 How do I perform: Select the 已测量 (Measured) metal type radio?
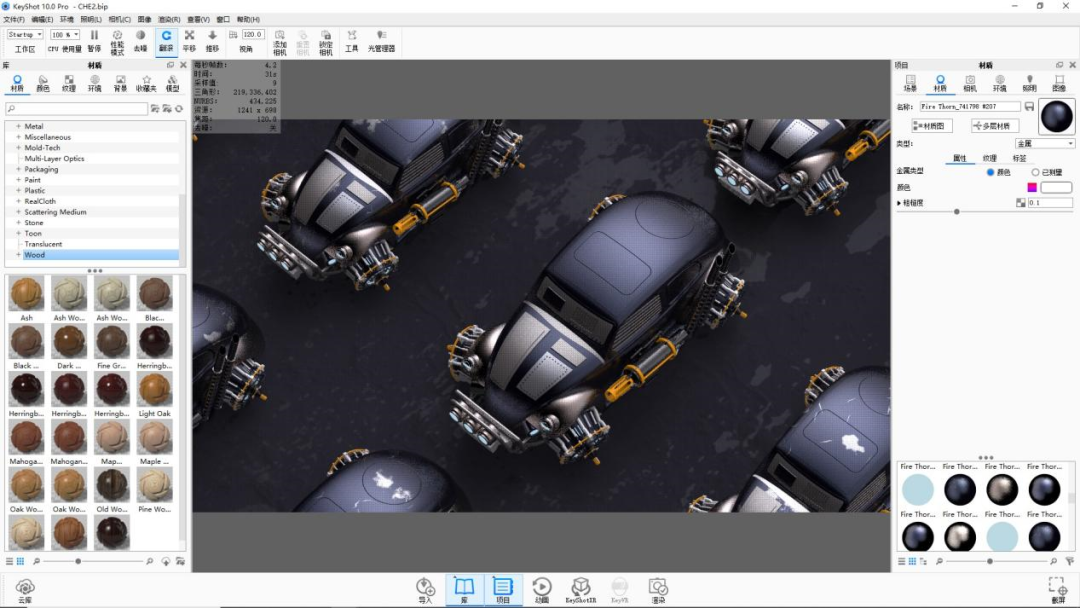tap(1035, 172)
